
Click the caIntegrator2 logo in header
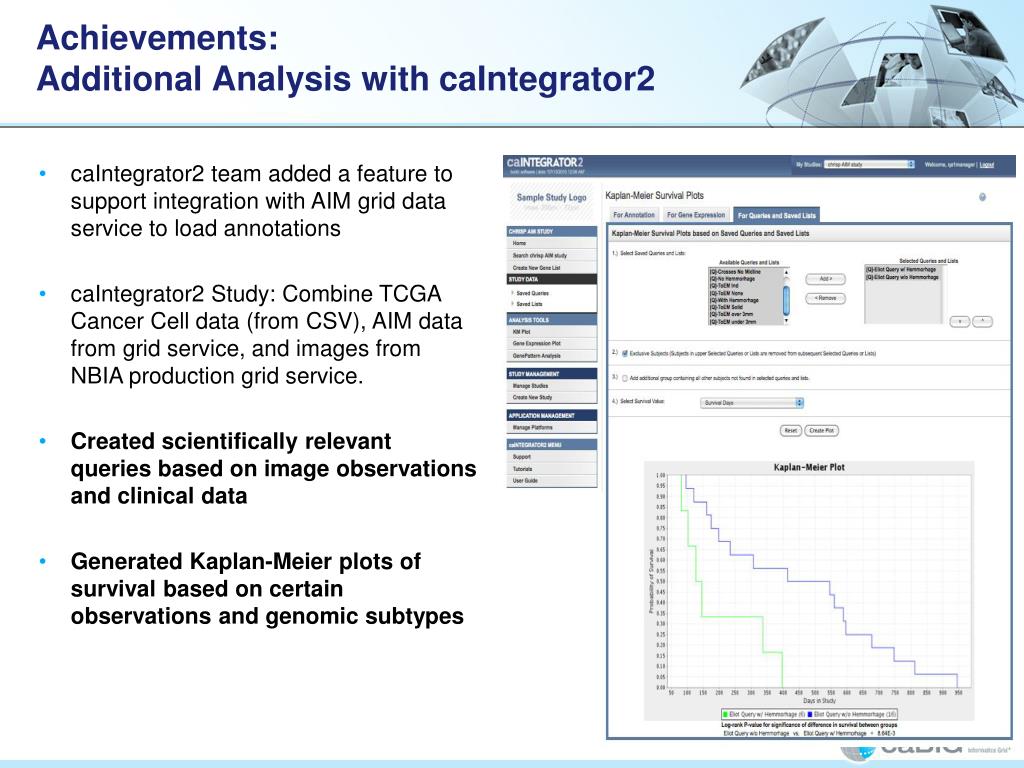click(545, 163)
